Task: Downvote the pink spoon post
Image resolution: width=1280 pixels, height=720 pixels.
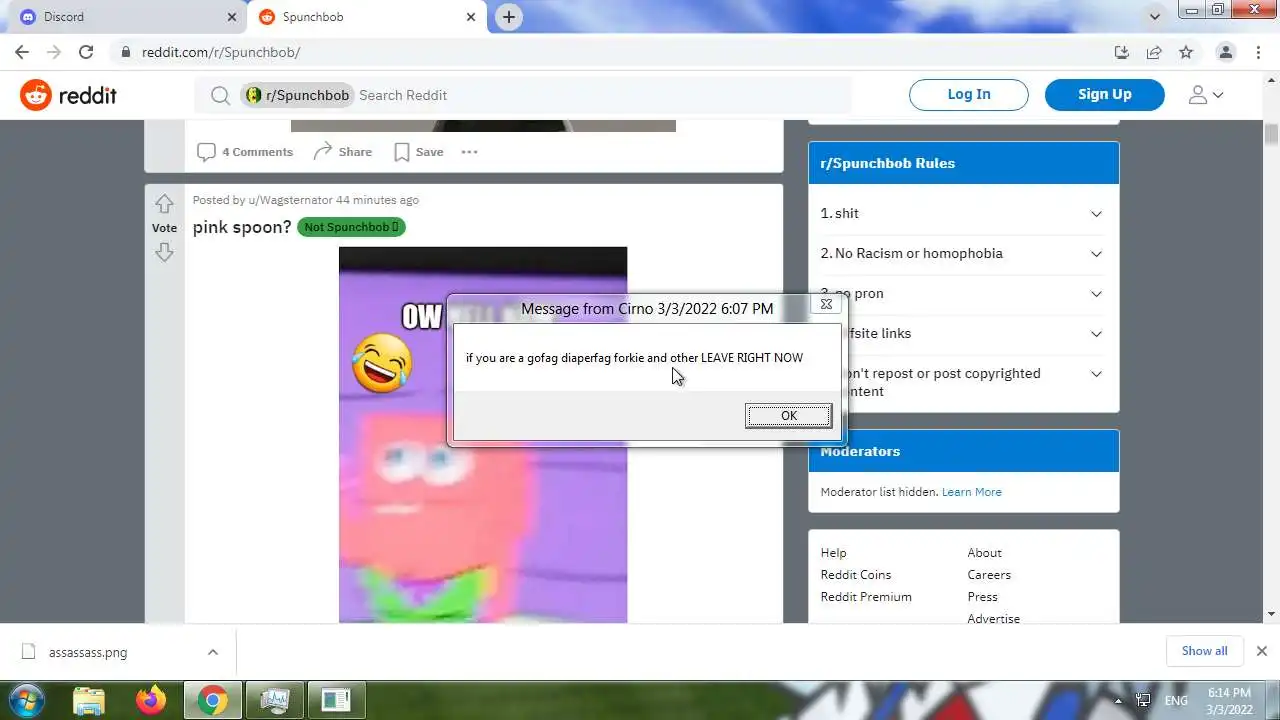Action: tap(164, 252)
